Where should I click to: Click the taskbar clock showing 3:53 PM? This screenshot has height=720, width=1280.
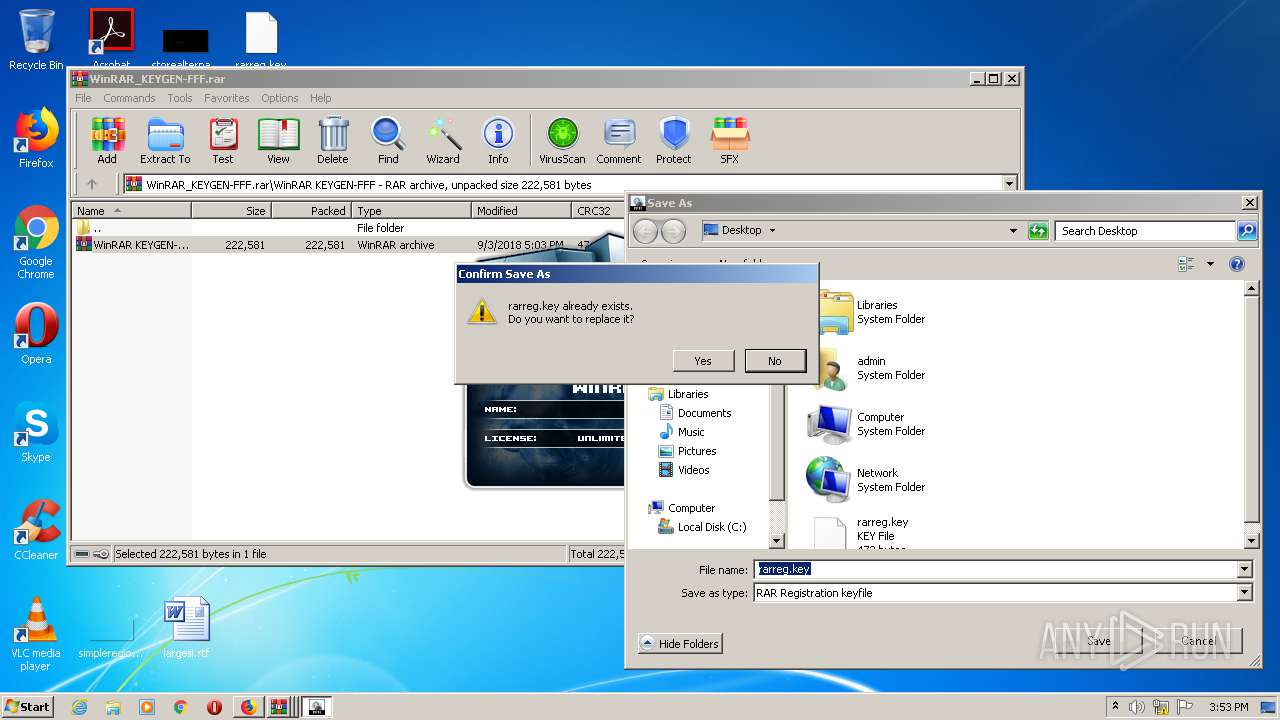pos(1228,707)
